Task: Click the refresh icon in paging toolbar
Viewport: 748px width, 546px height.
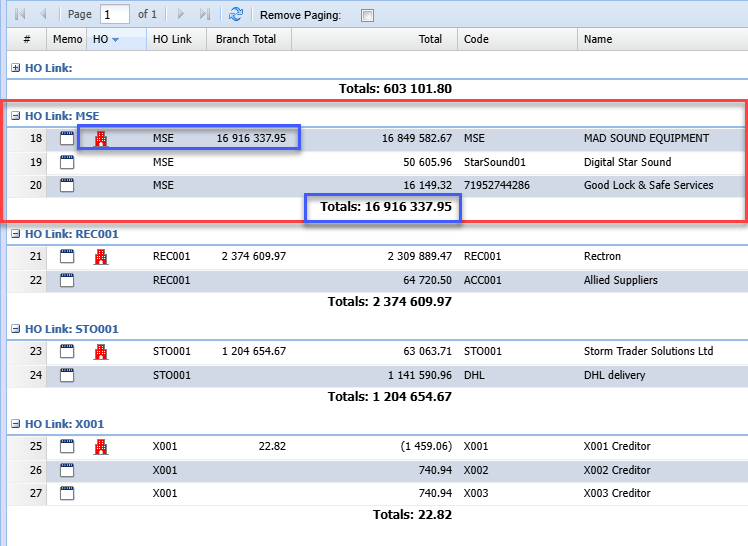Action: point(235,14)
